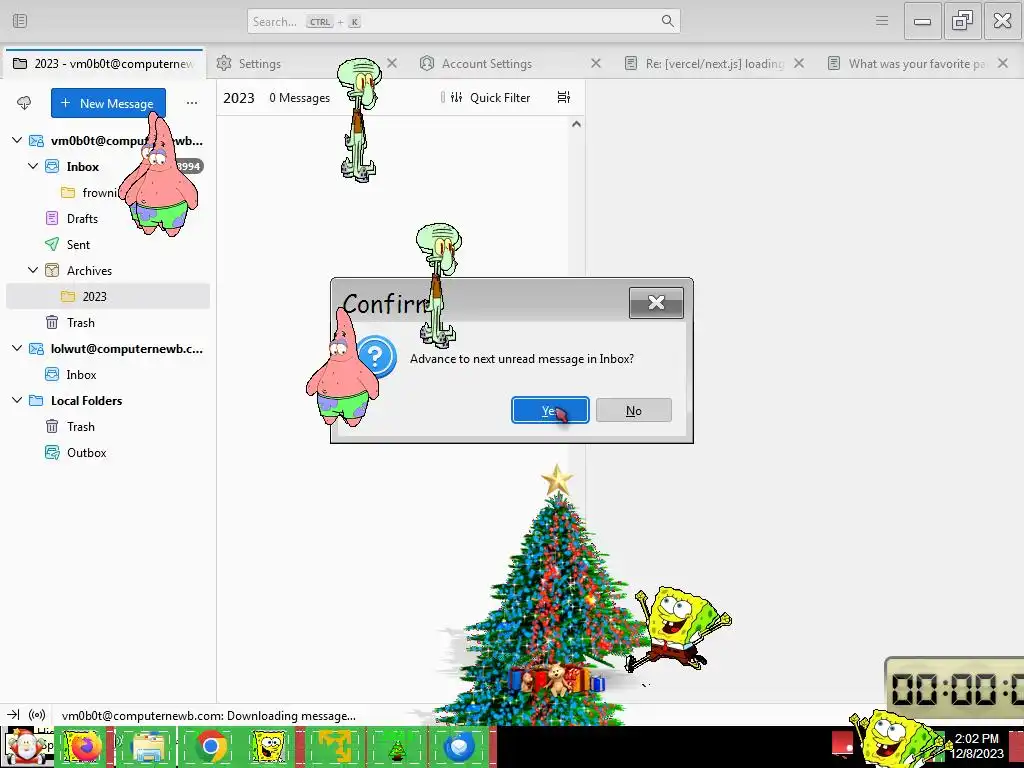1024x768 pixels.
Task: Click the yellow arrows taskbar icon
Action: click(x=335, y=746)
